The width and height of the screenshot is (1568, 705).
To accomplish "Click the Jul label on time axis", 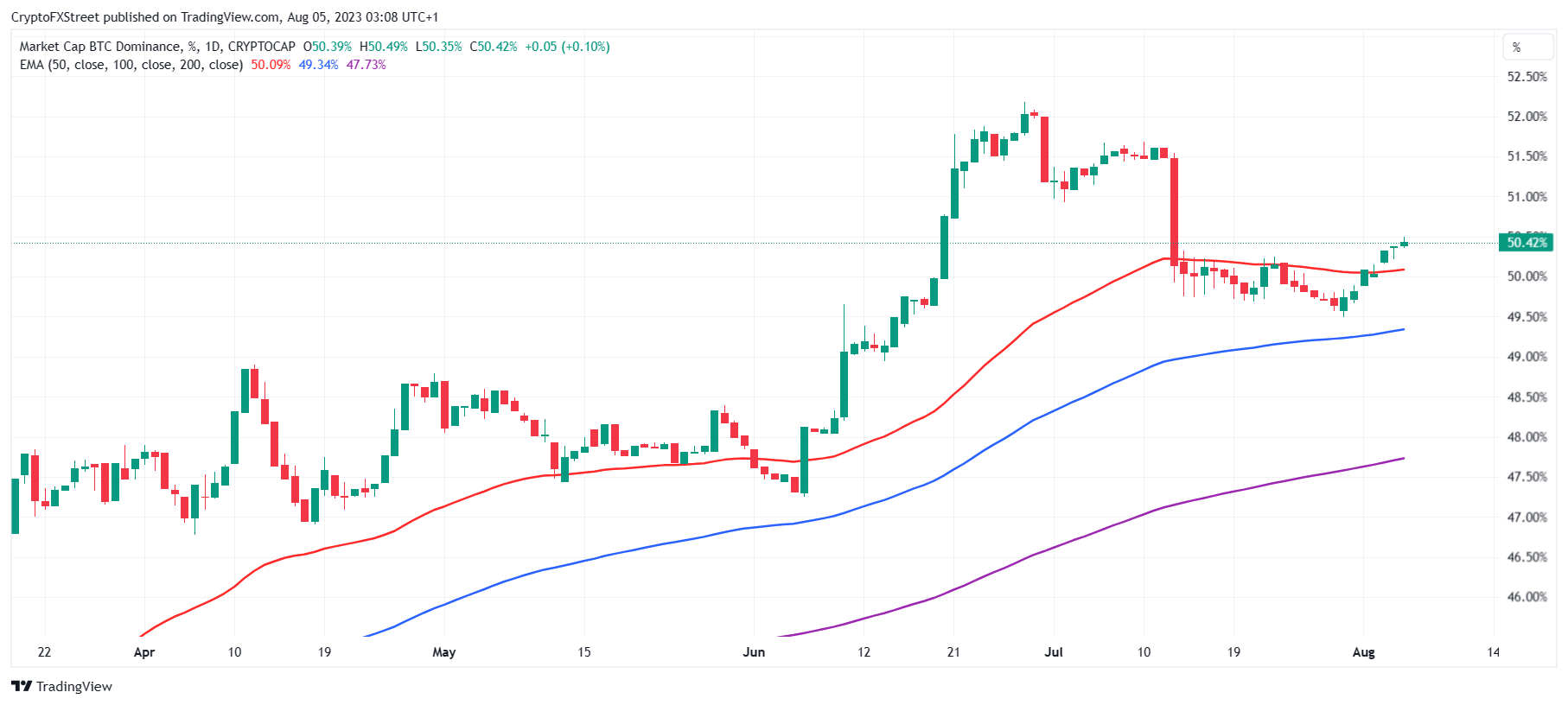I will pyautogui.click(x=1053, y=652).
